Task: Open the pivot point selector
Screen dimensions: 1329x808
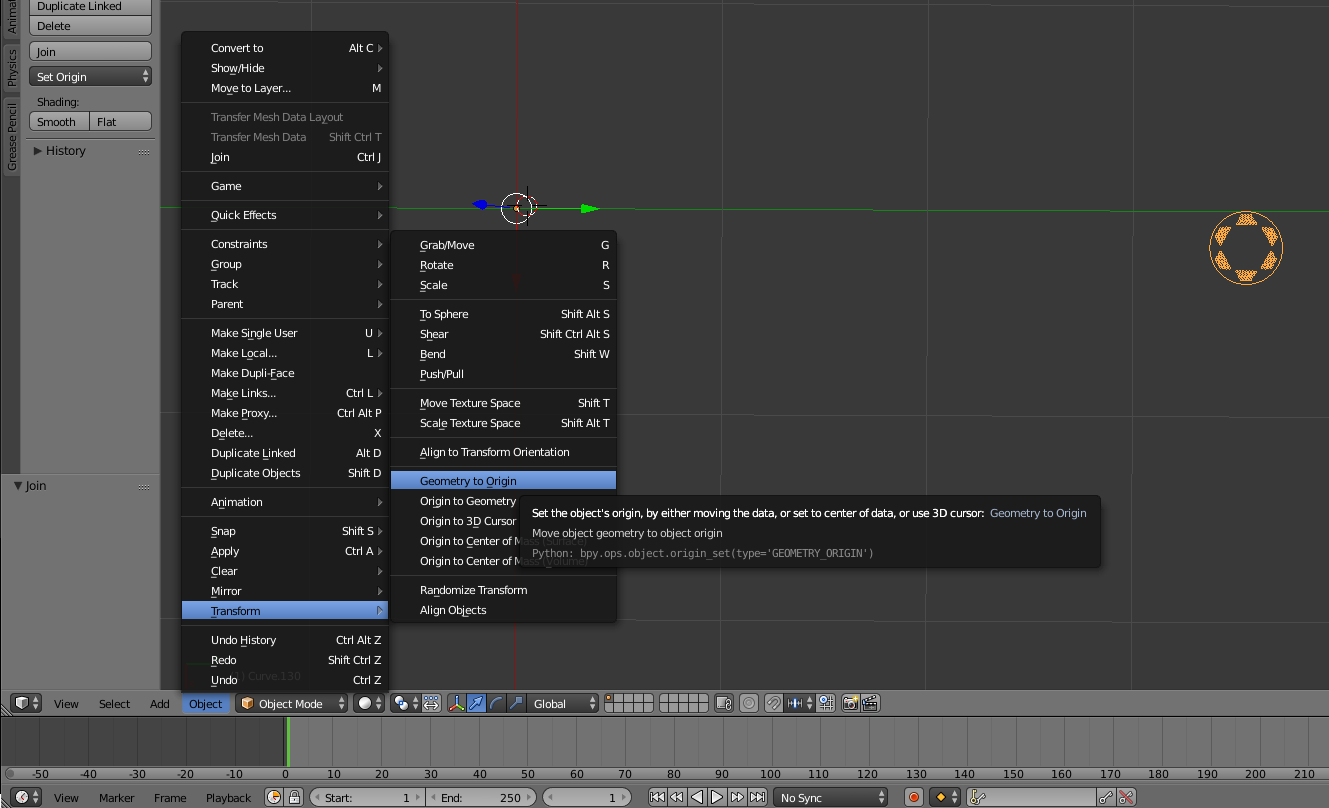Action: (x=405, y=703)
